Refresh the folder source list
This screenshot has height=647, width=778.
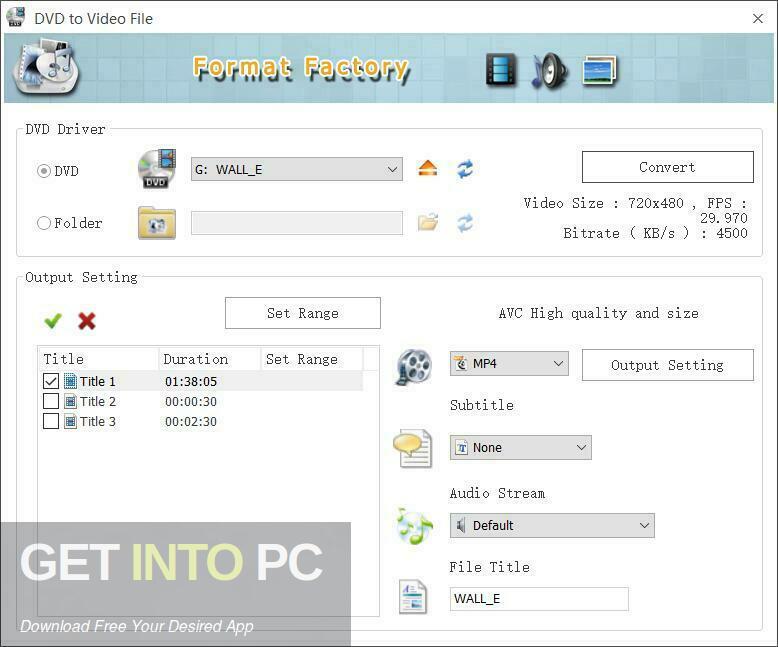click(x=465, y=223)
